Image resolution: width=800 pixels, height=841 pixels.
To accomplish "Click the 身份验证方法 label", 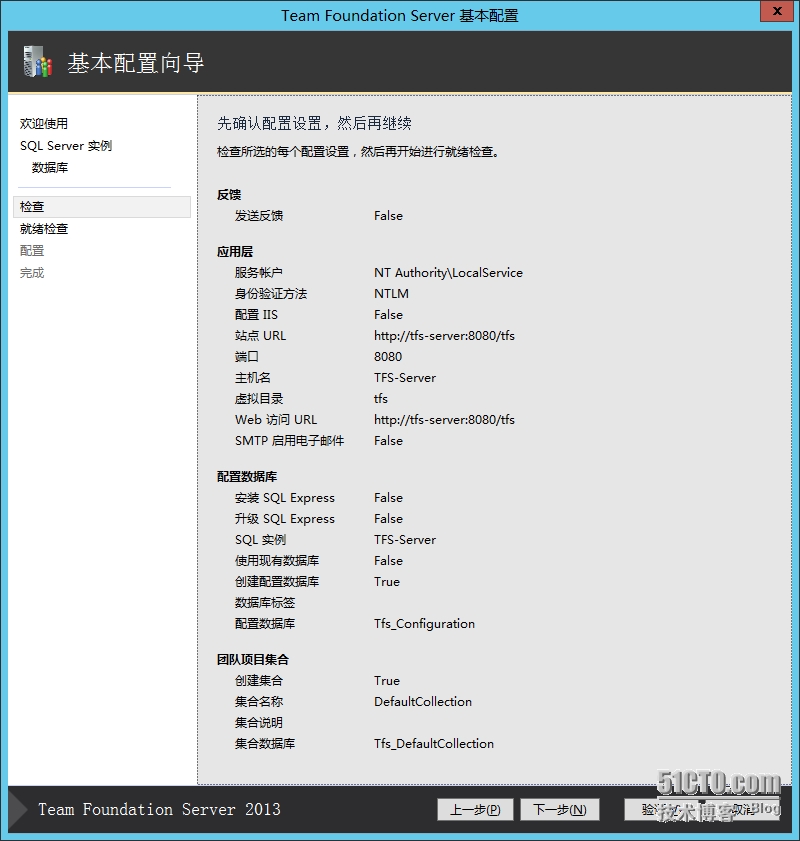I will (271, 293).
